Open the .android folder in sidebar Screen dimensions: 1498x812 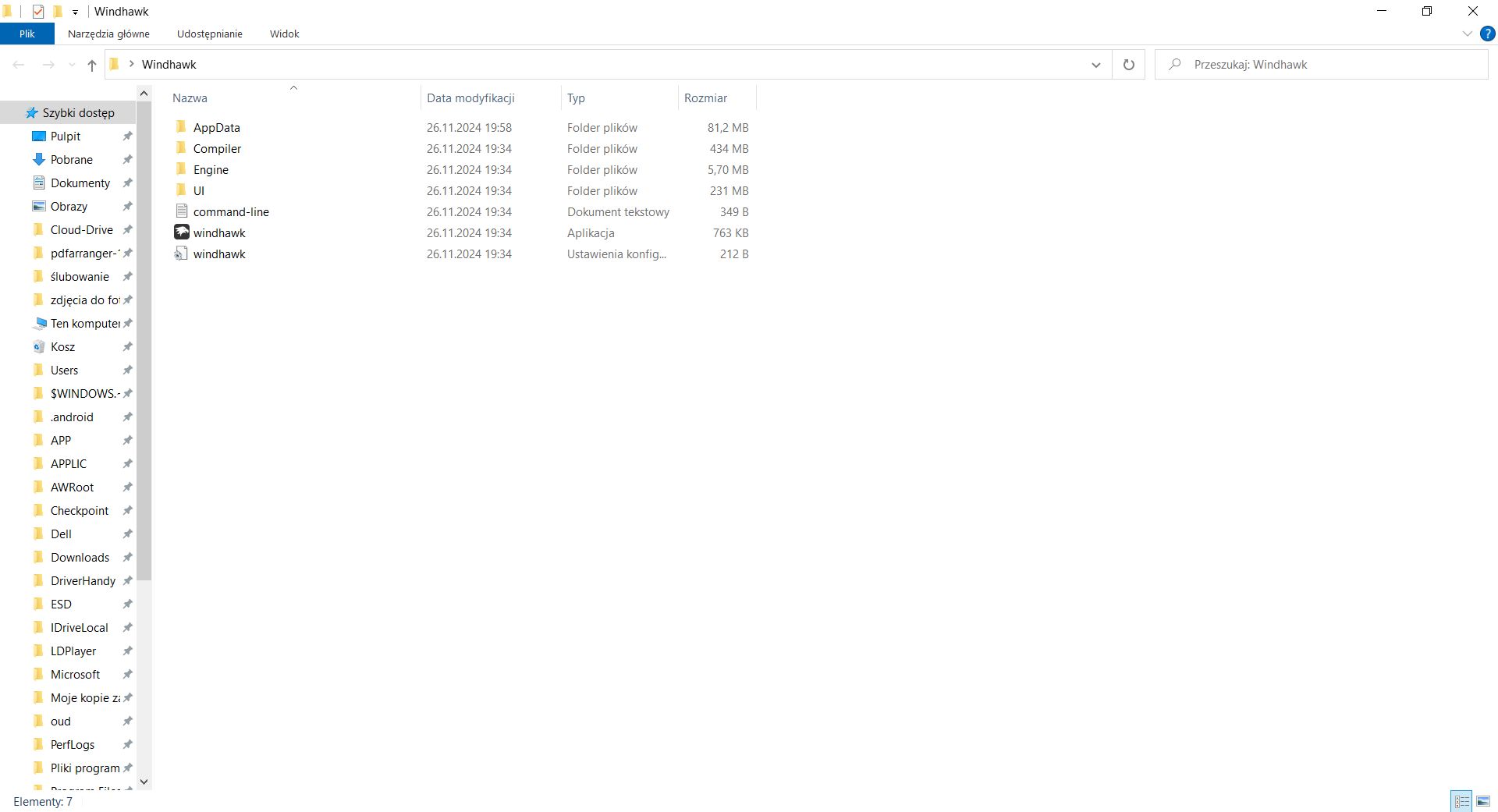coord(71,417)
